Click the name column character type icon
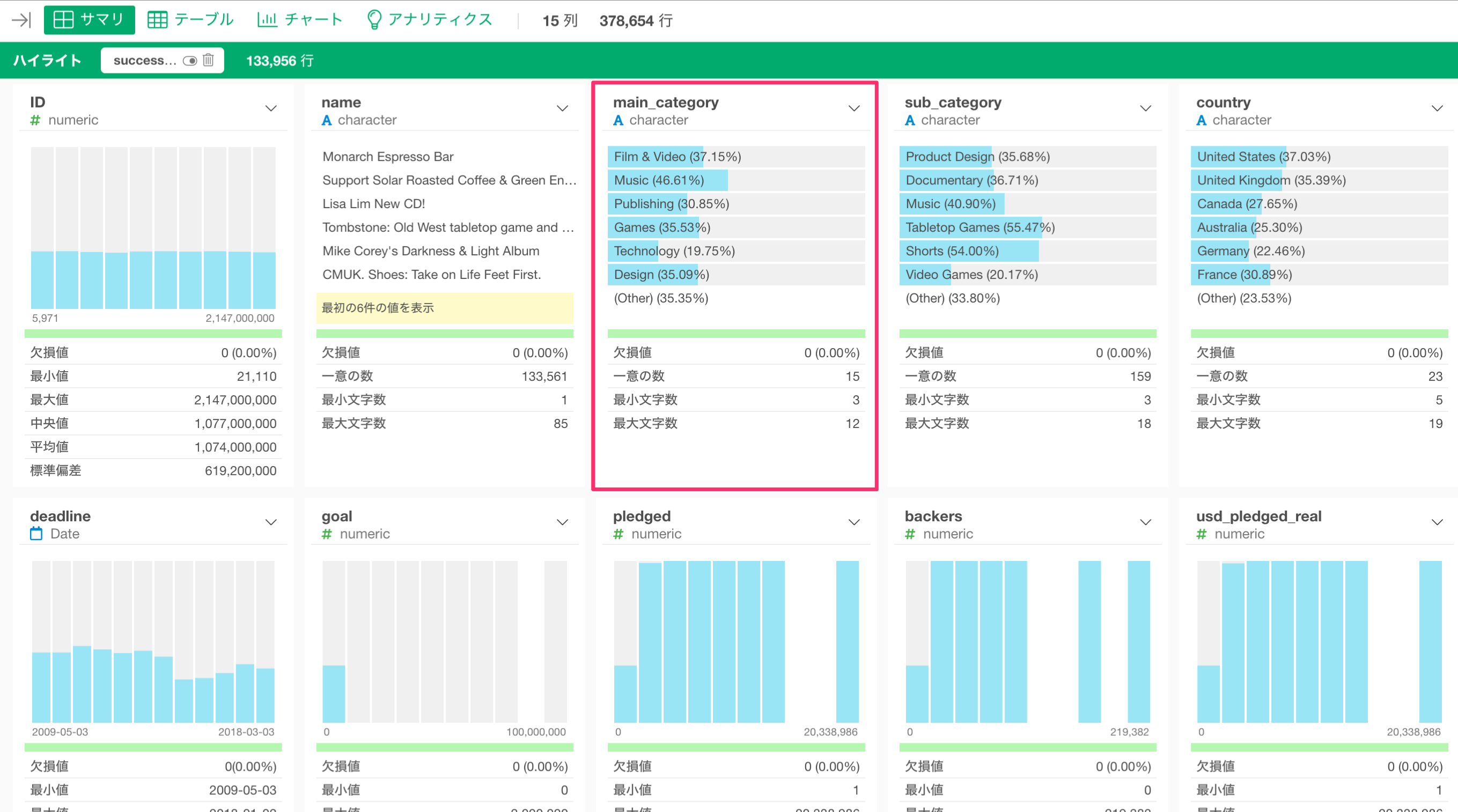Image resolution: width=1458 pixels, height=812 pixels. (x=327, y=120)
